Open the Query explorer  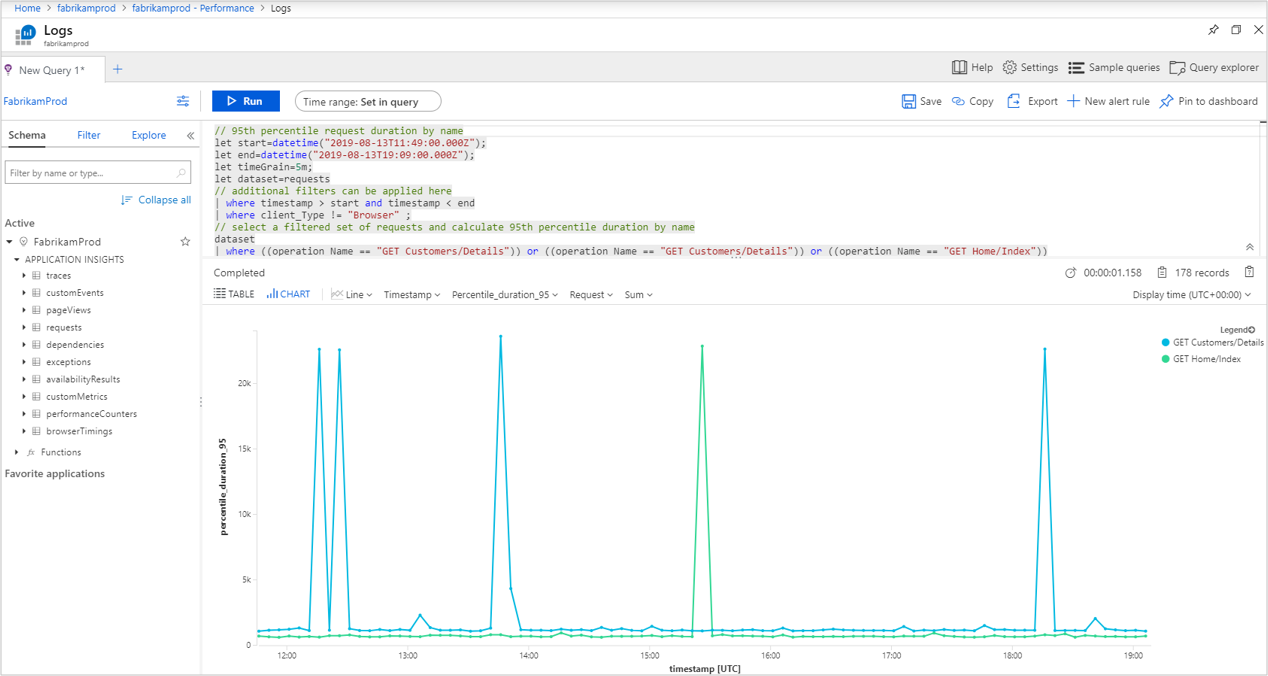coord(1214,68)
